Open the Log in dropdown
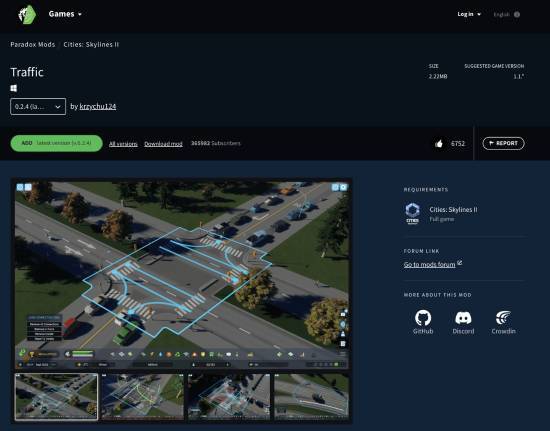This screenshot has width=550, height=431. (x=469, y=14)
